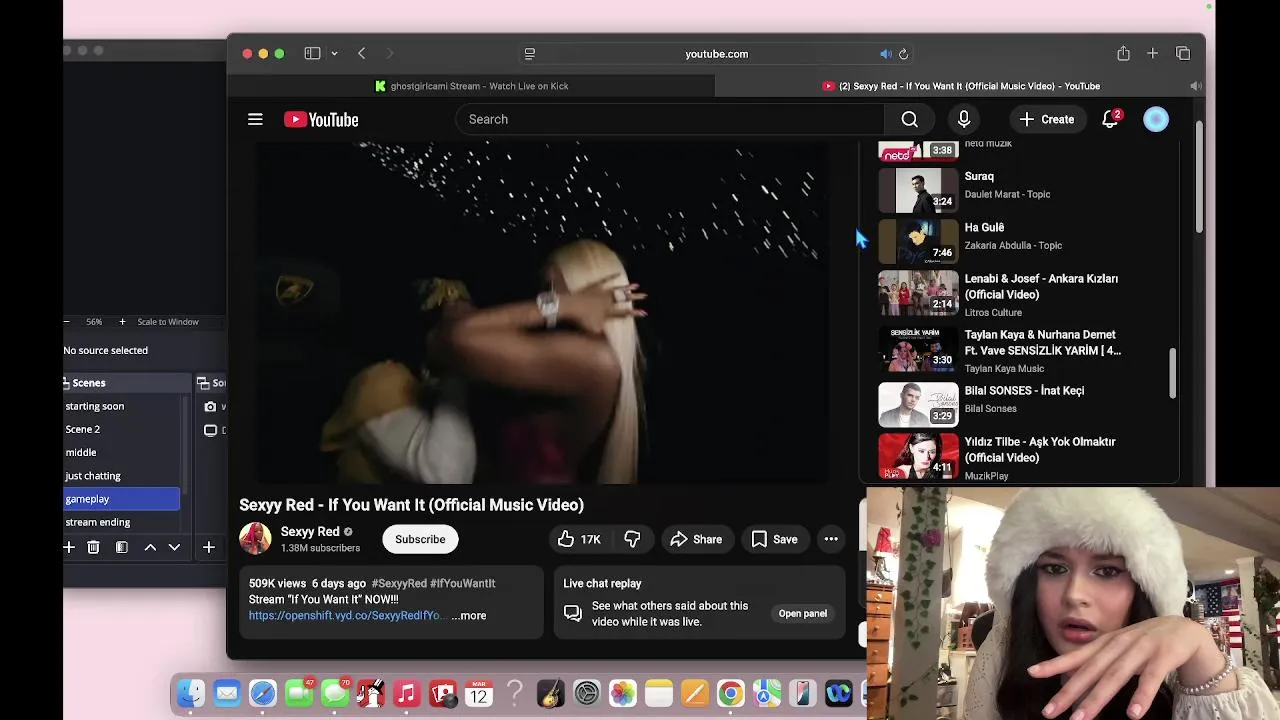Open a new Safari tab

coord(1152,53)
